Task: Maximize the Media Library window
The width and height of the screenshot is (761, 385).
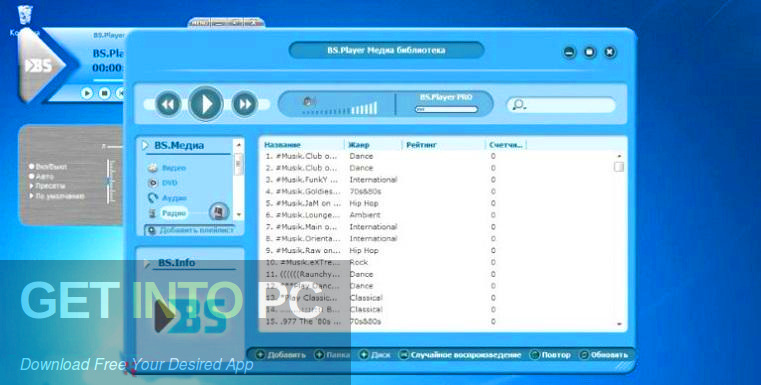Action: pyautogui.click(x=590, y=52)
